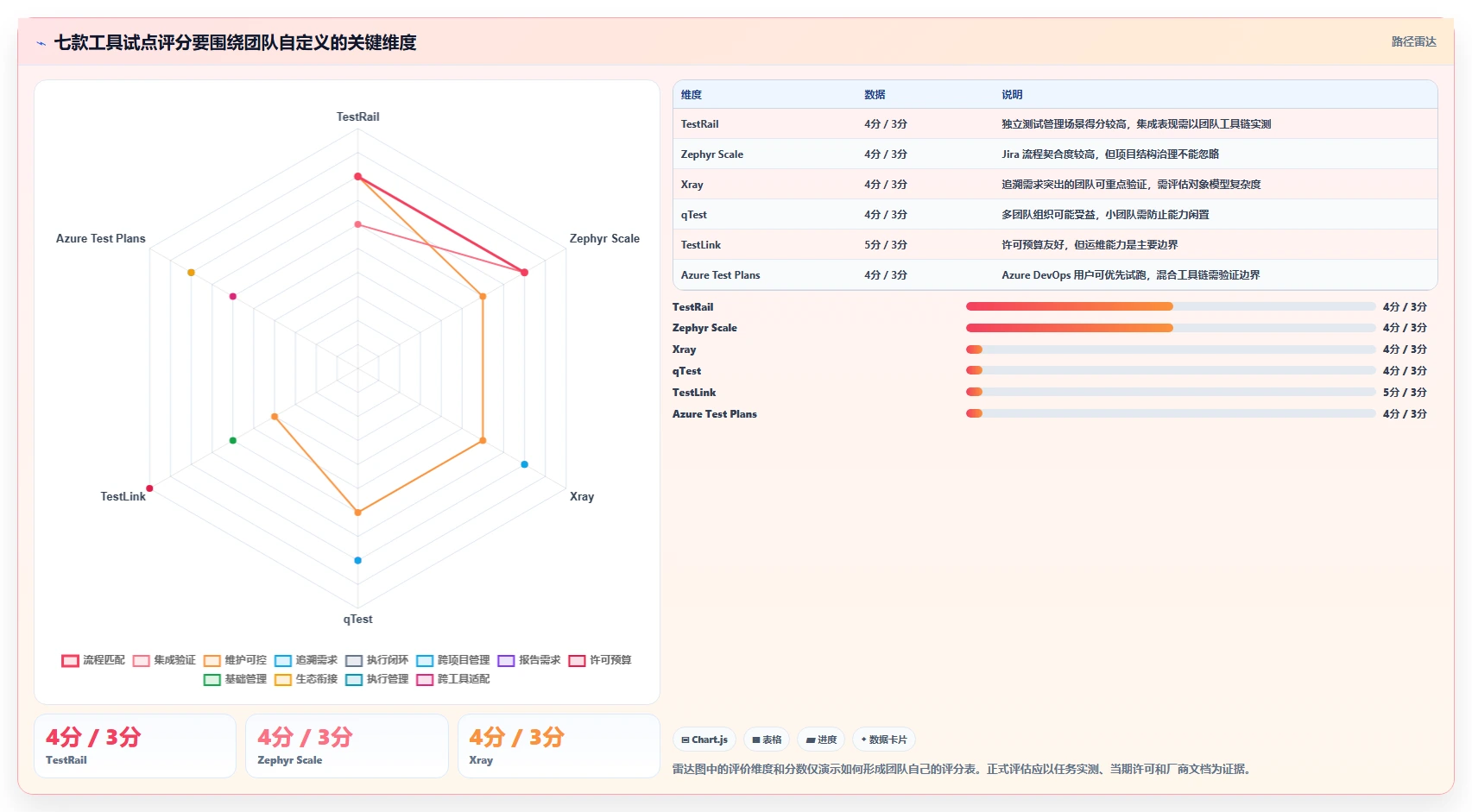This screenshot has height=812, width=1472.
Task: Click the TestLink progress bar
Action: pyautogui.click(x=1170, y=392)
